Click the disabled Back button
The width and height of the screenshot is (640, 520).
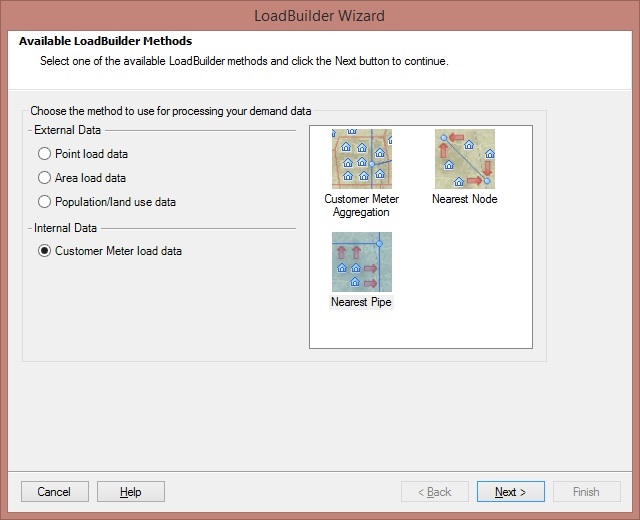click(435, 491)
